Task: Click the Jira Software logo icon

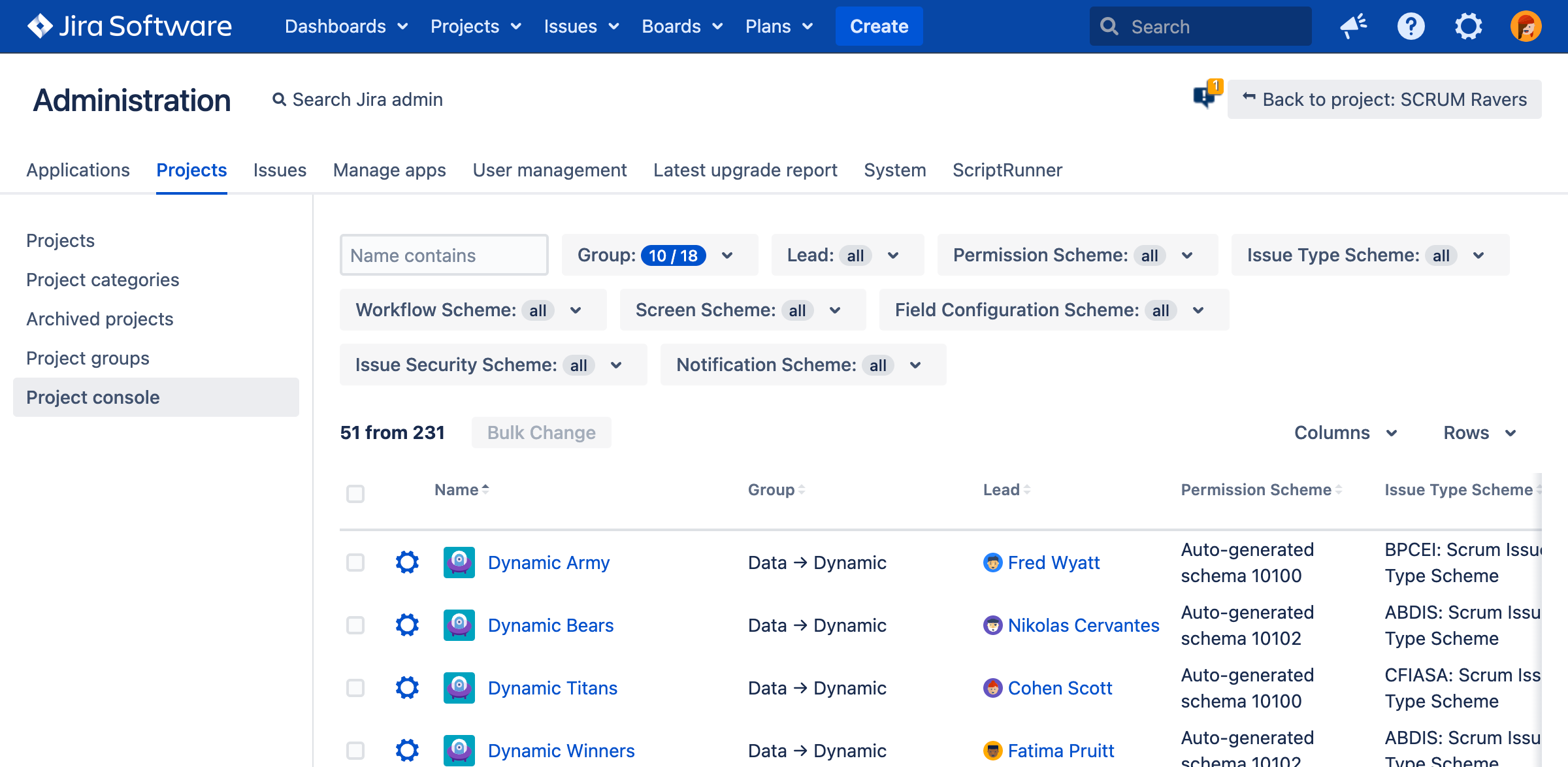Action: pos(41,26)
